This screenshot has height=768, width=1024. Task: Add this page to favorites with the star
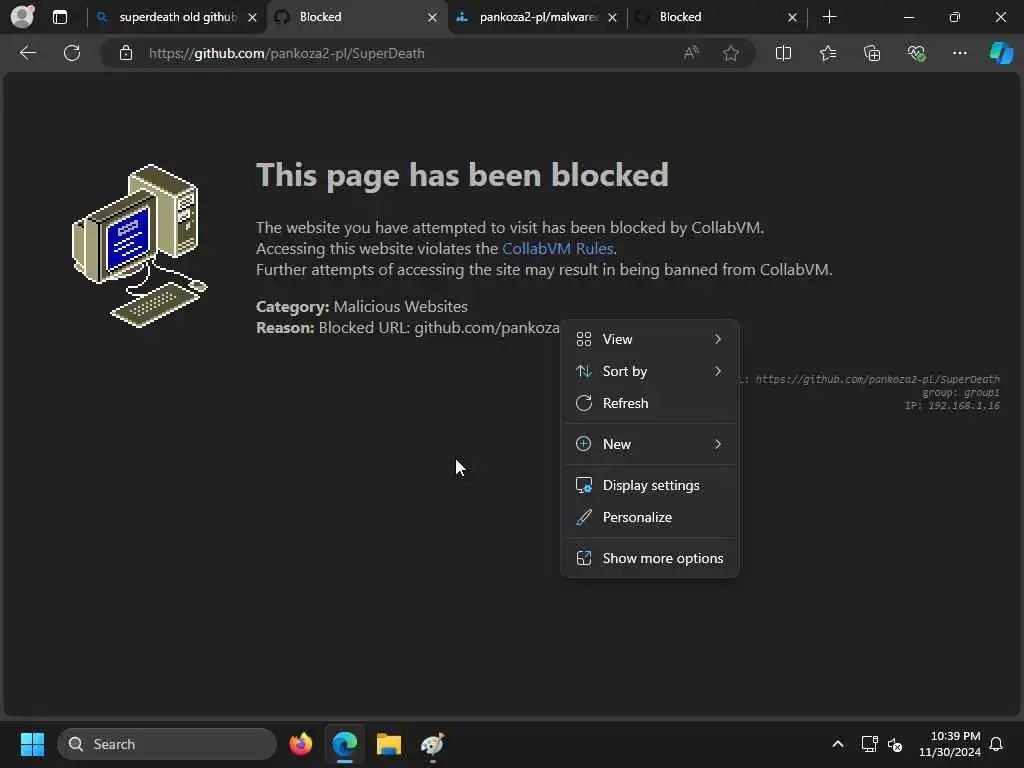pyautogui.click(x=730, y=53)
